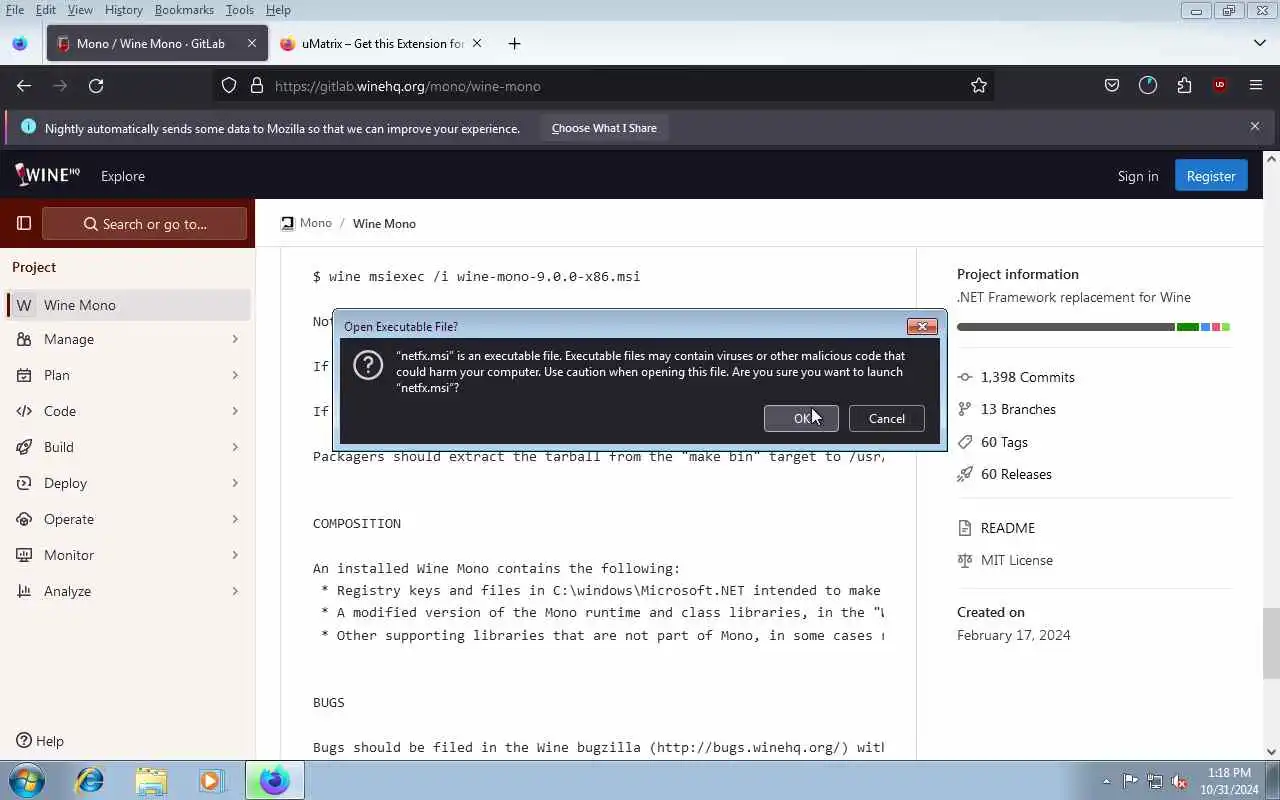This screenshot has width=1280, height=800.
Task: Open site security shield info
Action: (x=229, y=86)
